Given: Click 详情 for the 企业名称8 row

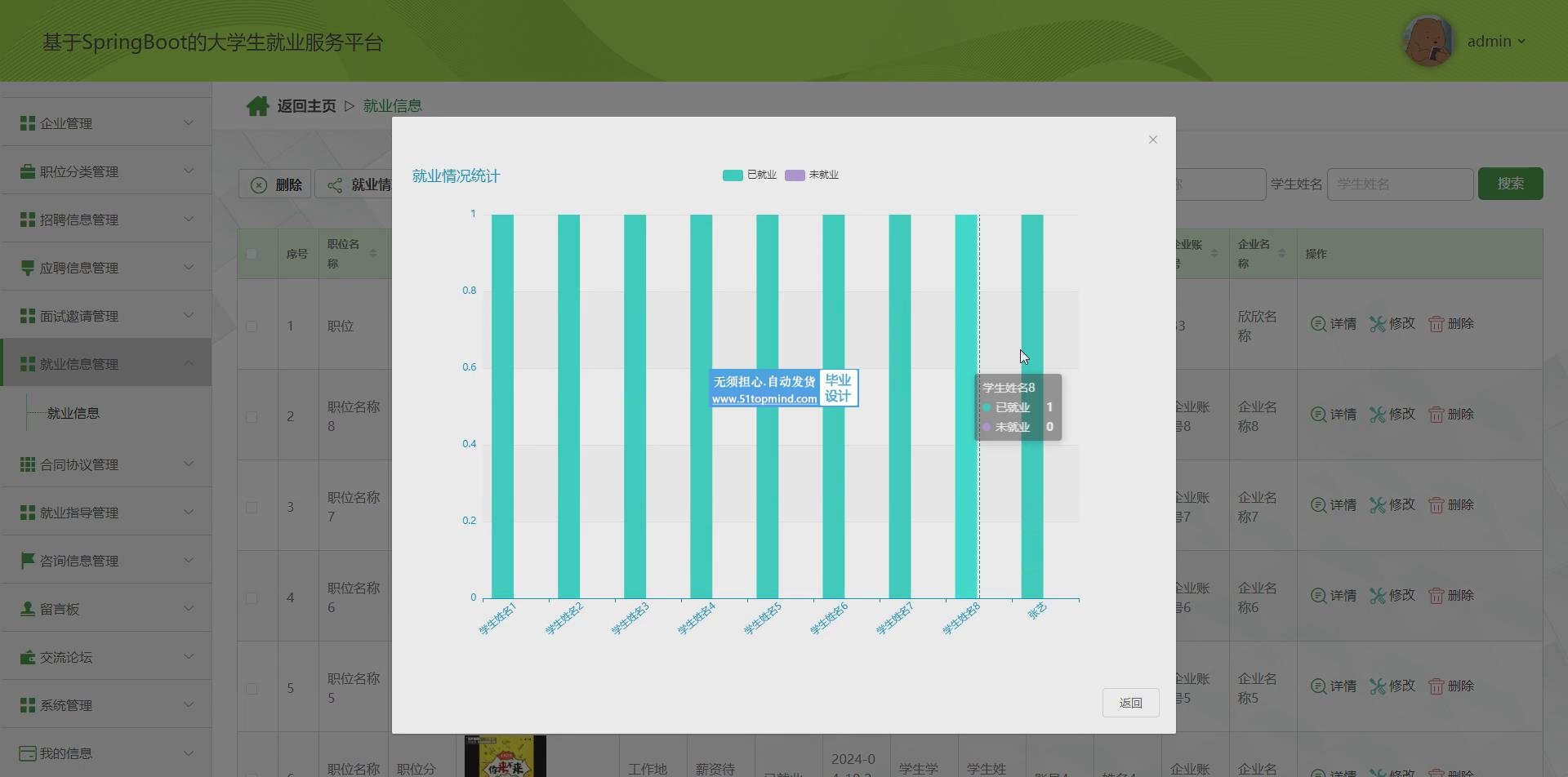Looking at the screenshot, I should 1334,415.
